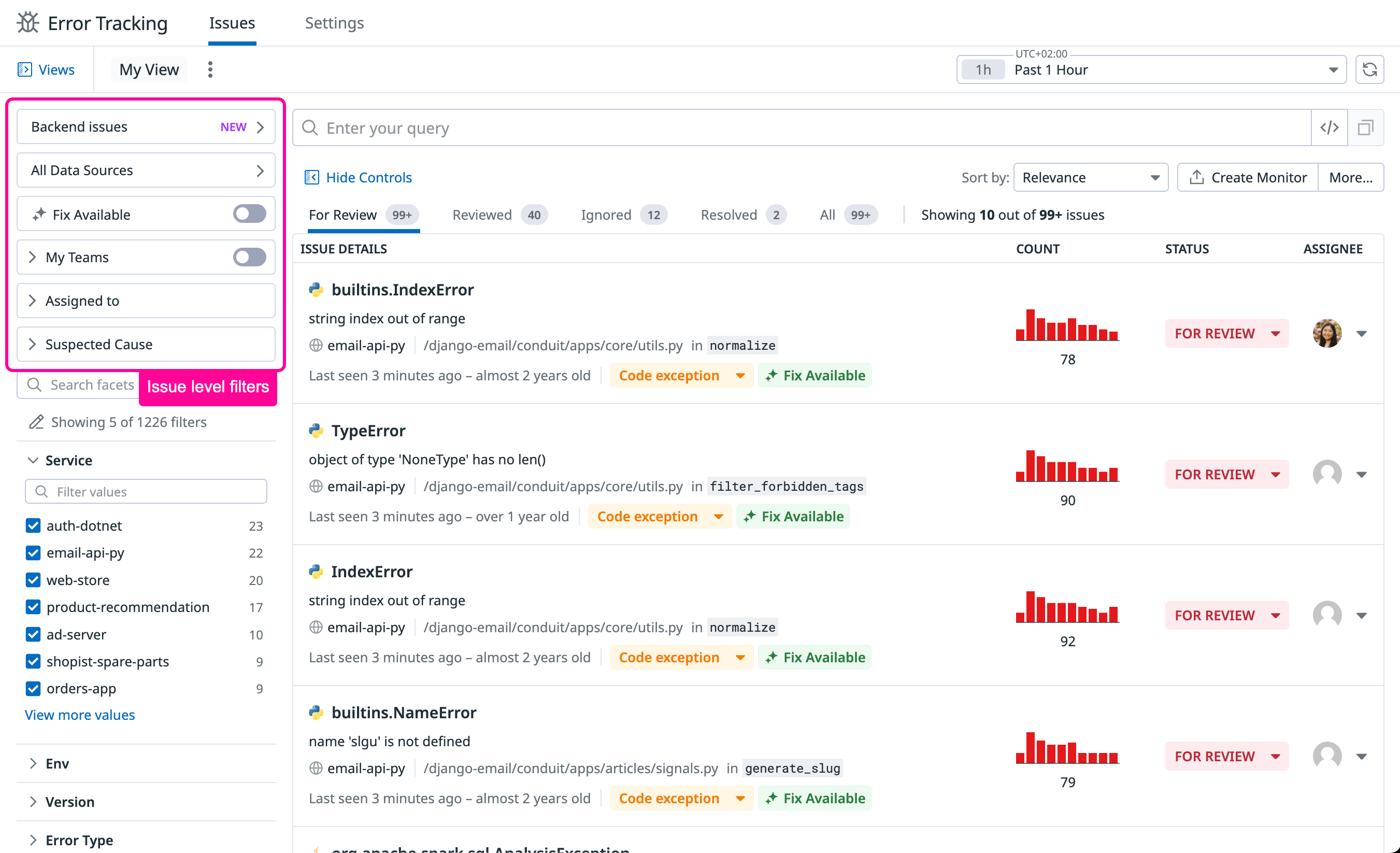This screenshot has width=1400, height=853.
Task: Switch to the Settings tab
Action: tap(334, 23)
